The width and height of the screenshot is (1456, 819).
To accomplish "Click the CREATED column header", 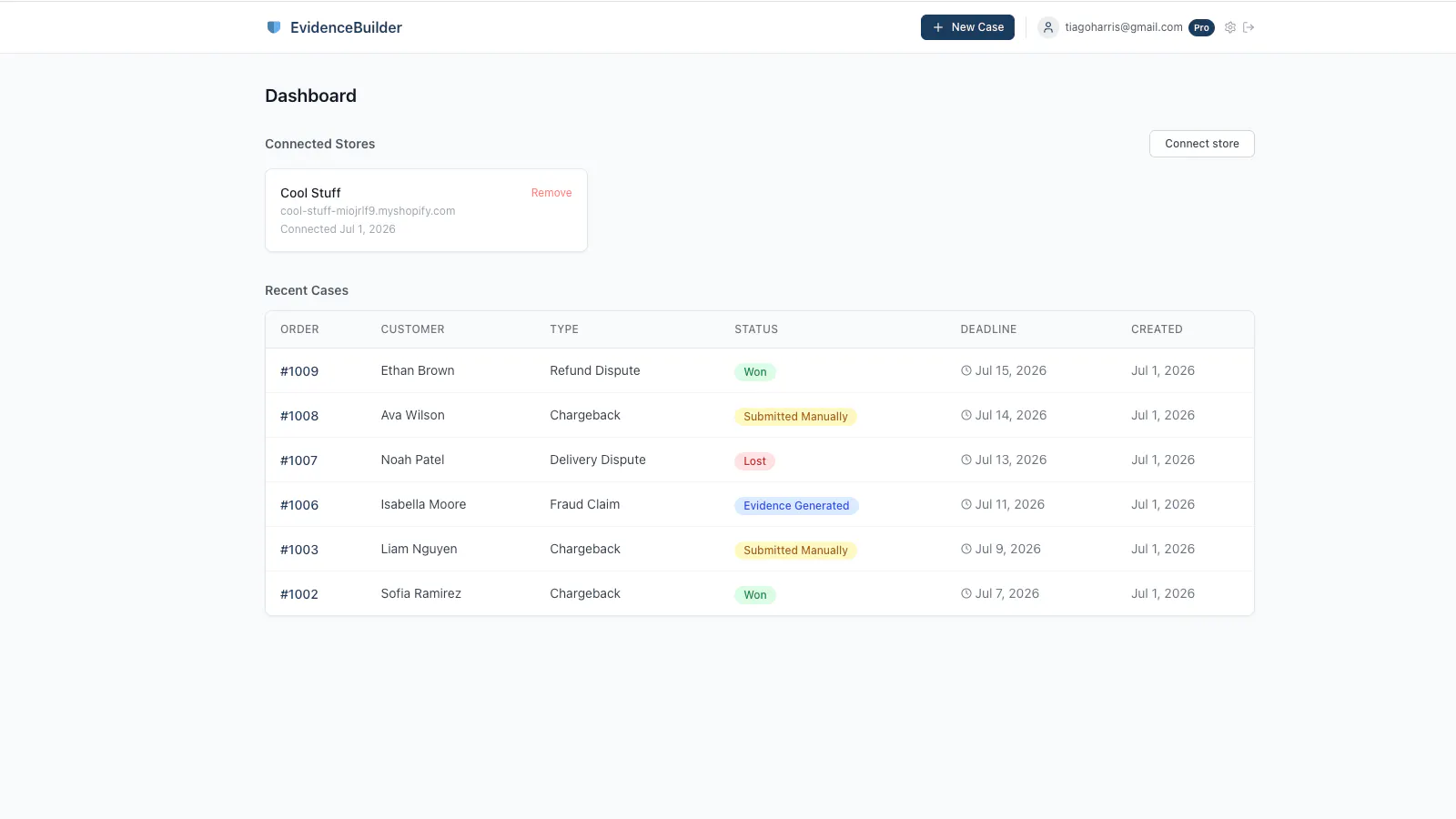I will click(1157, 329).
